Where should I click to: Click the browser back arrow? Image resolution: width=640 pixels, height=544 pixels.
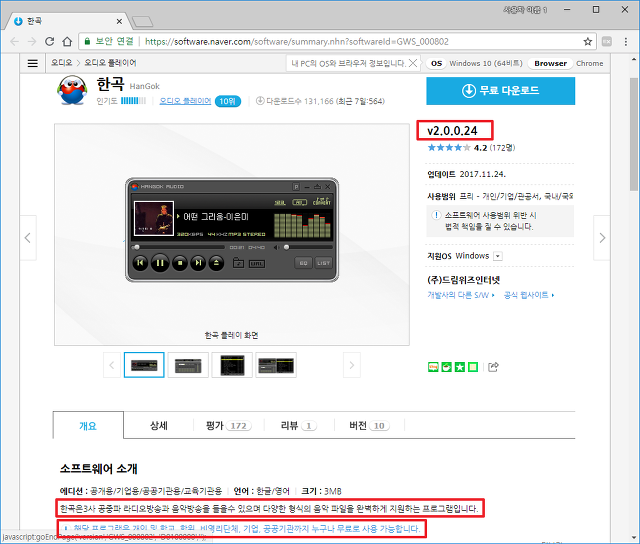[14, 42]
